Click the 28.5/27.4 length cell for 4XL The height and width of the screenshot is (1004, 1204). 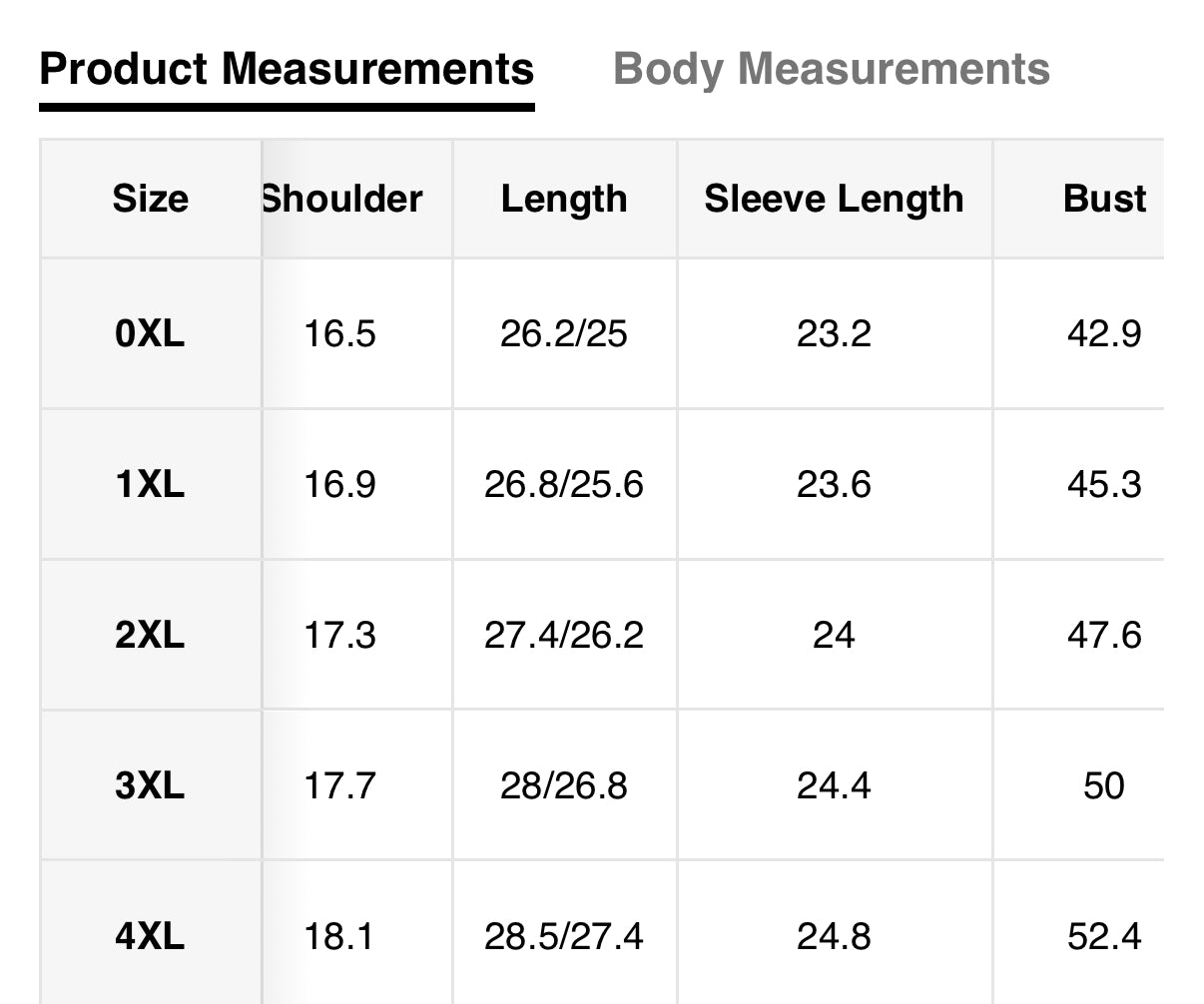click(564, 936)
